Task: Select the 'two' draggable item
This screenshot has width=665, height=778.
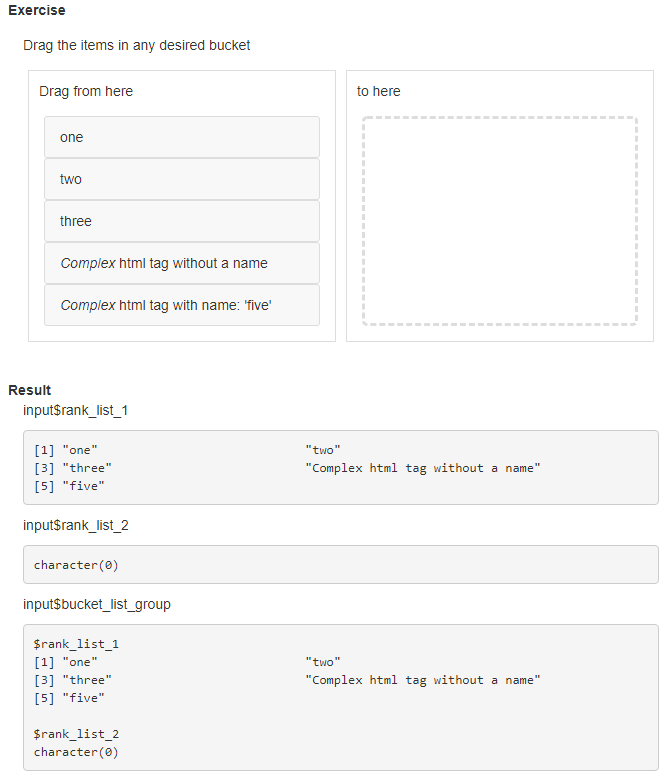Action: pyautogui.click(x=181, y=179)
